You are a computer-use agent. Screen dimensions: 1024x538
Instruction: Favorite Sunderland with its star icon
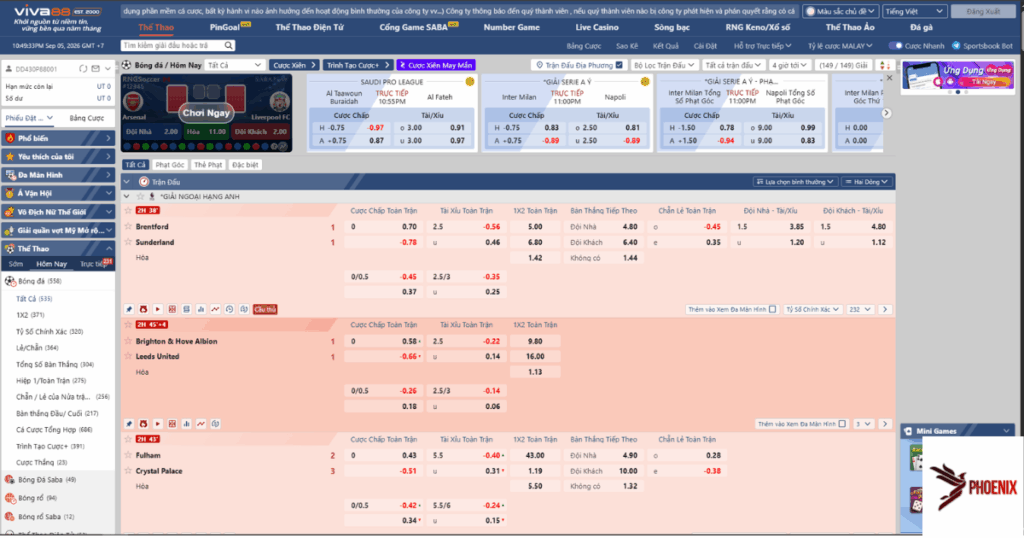[x=129, y=242]
